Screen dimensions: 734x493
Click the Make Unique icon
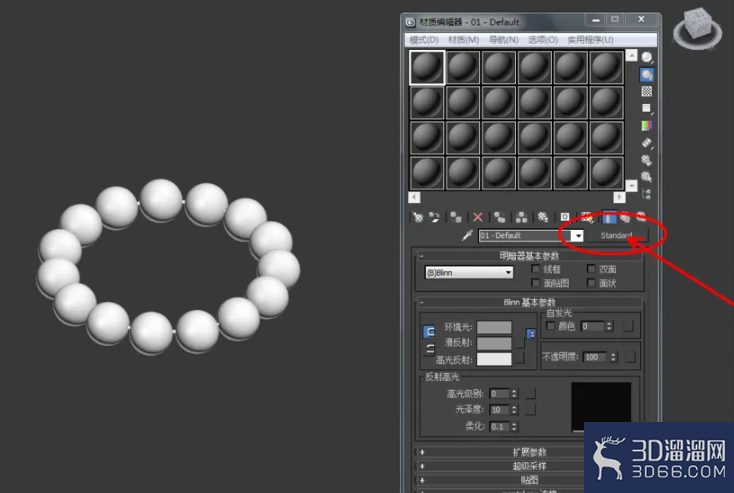521,217
